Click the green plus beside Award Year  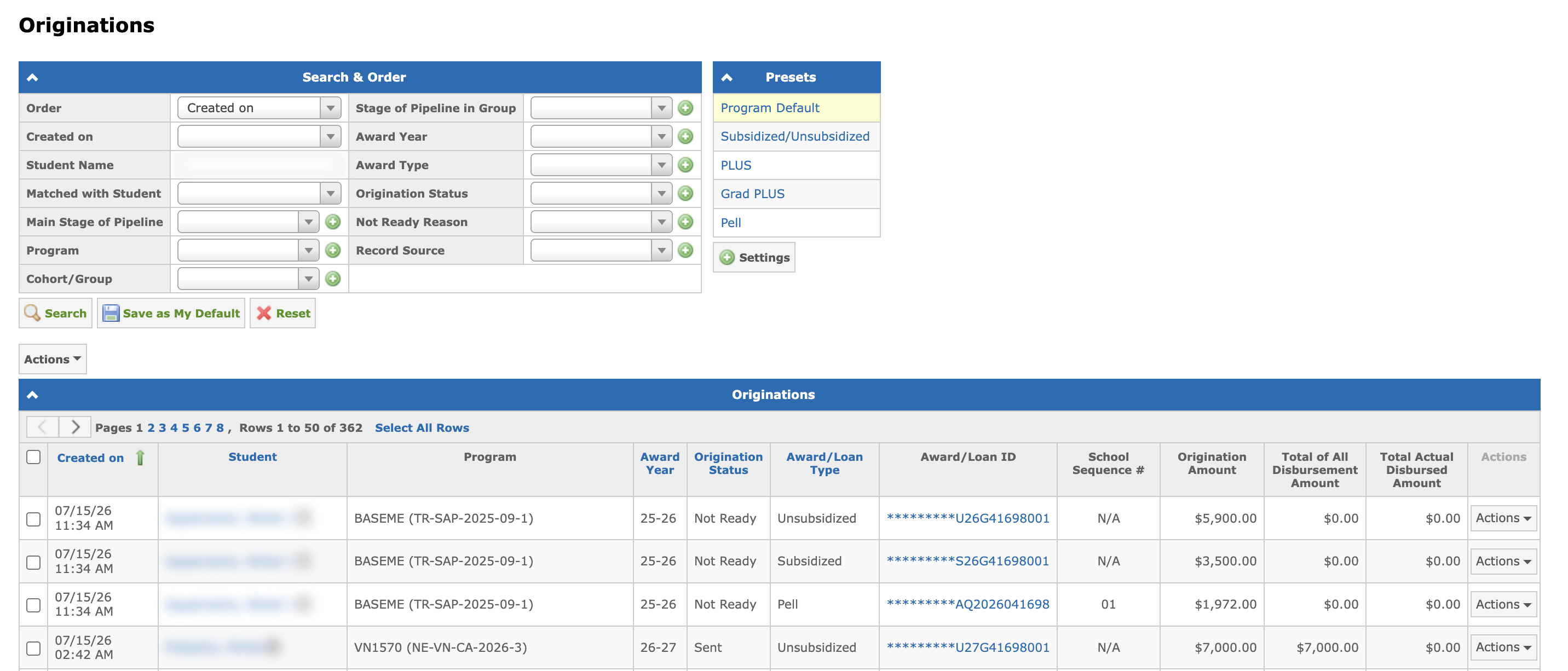(x=685, y=136)
